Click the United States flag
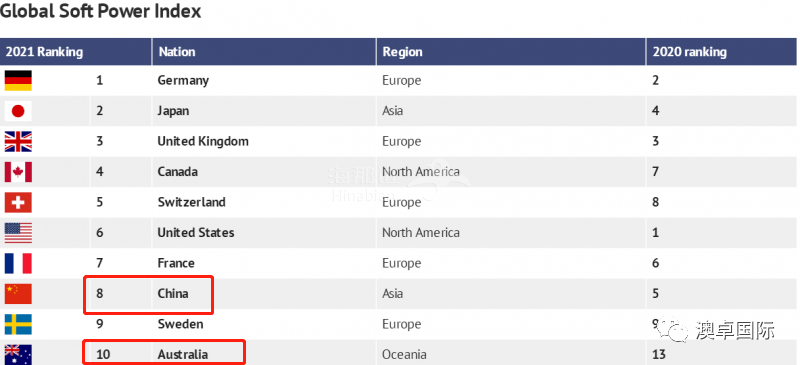This screenshot has width=800, height=365. click(x=18, y=233)
